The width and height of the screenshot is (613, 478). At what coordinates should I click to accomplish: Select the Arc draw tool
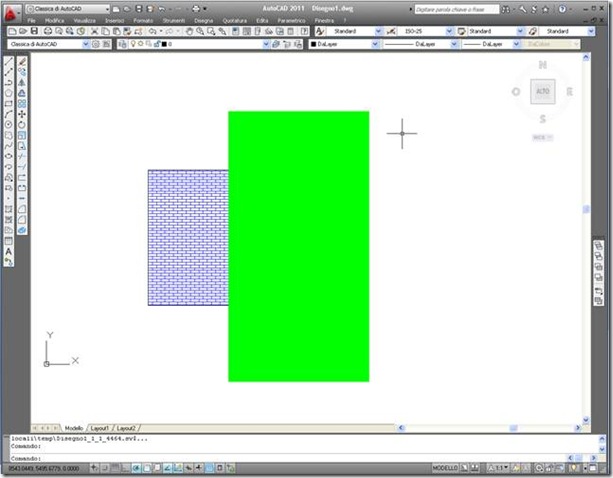point(9,114)
